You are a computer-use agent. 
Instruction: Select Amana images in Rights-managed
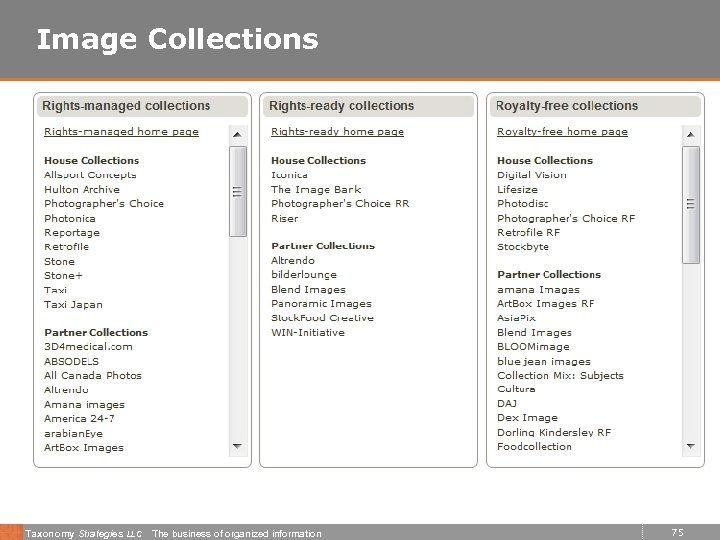click(x=84, y=405)
